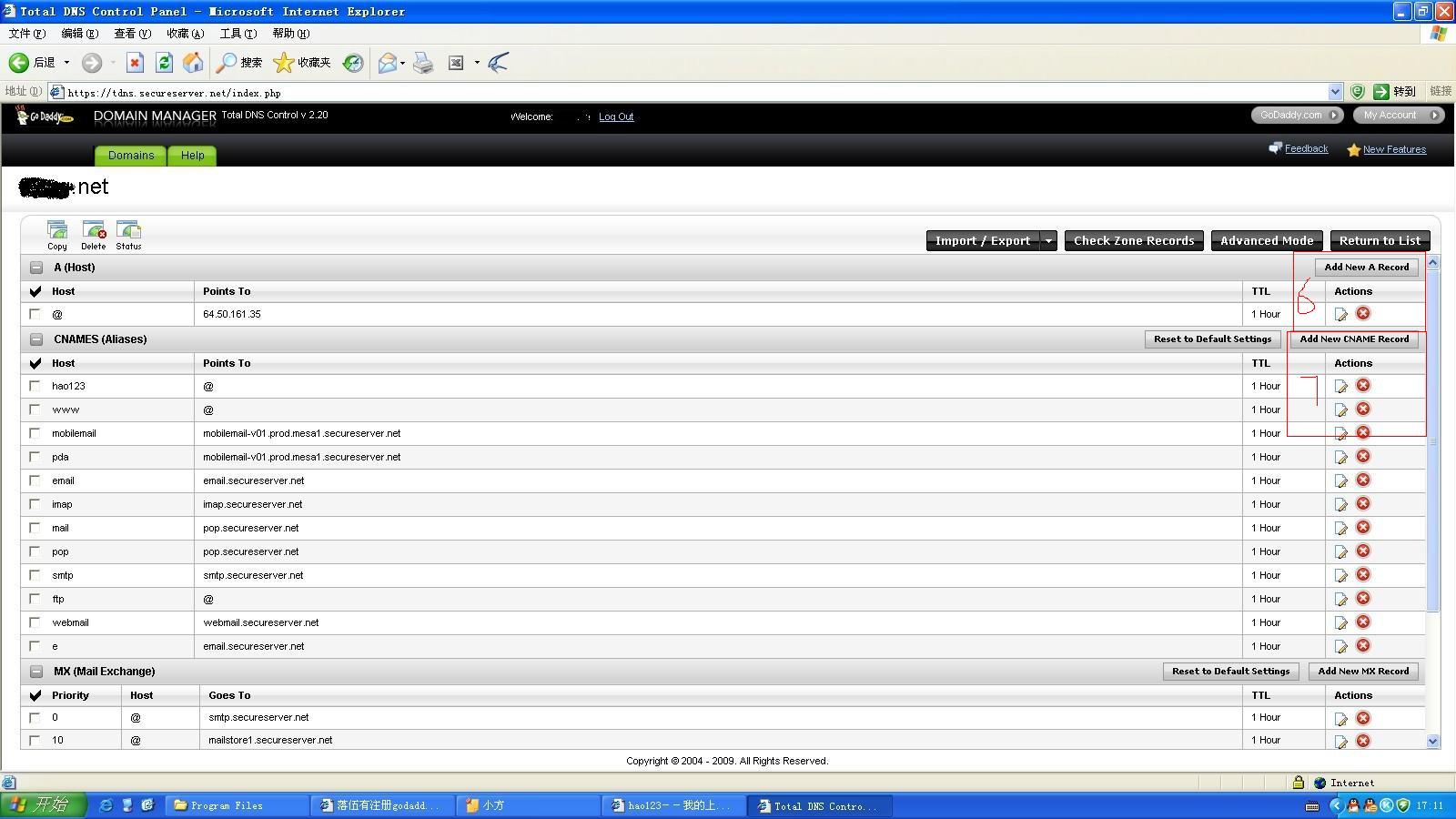
Task: Edit the hao123 CNAME record
Action: pyautogui.click(x=1341, y=386)
